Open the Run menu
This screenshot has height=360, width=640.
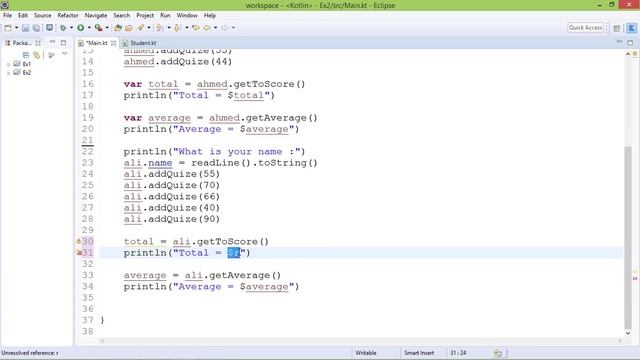tap(165, 15)
